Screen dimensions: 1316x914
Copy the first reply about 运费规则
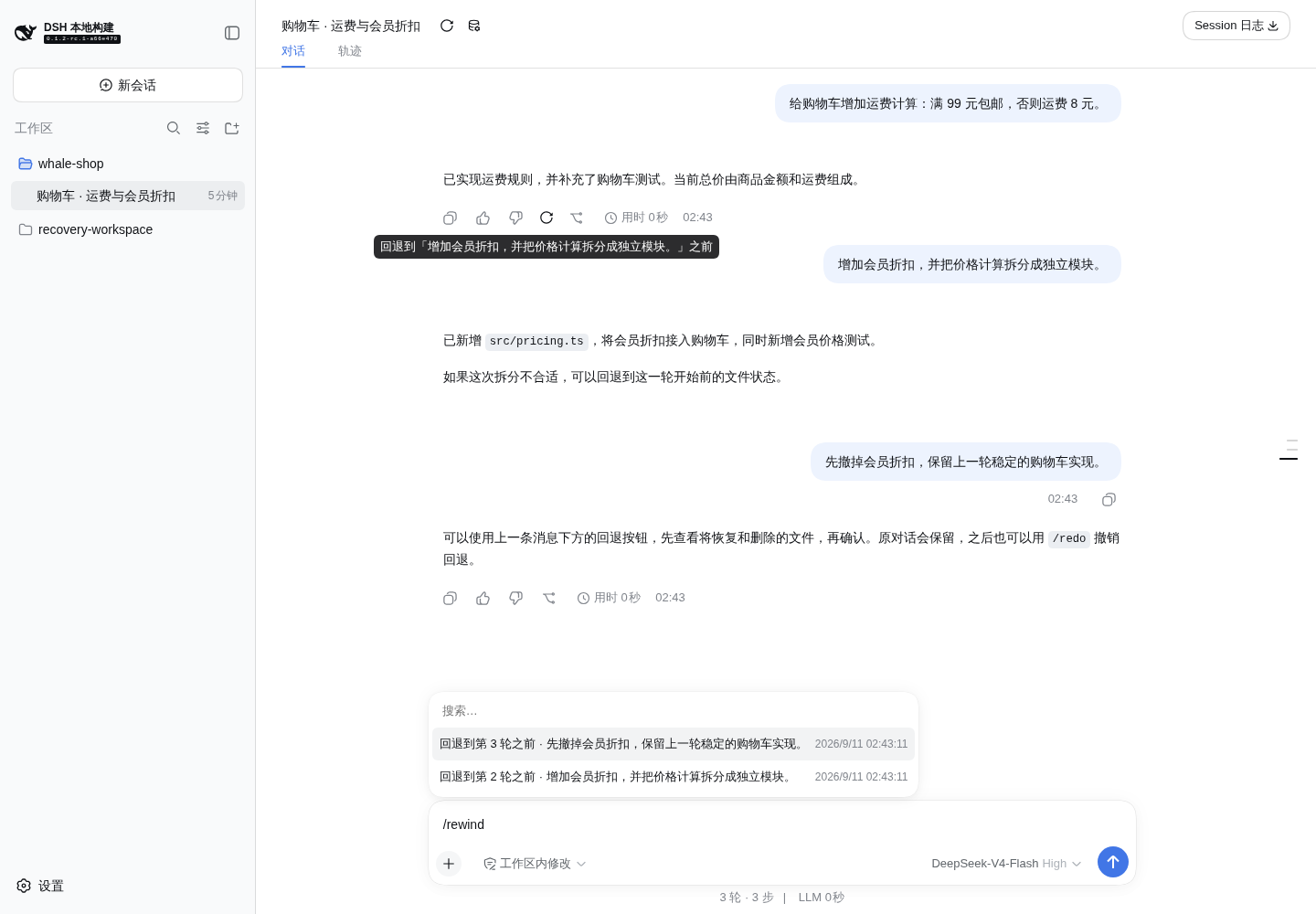(451, 218)
